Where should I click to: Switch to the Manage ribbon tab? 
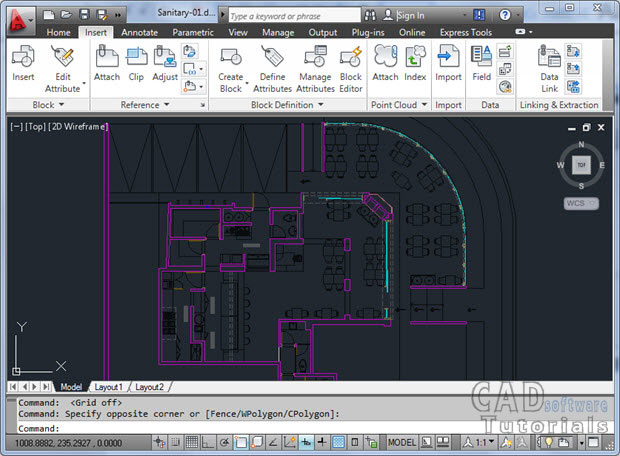click(278, 32)
